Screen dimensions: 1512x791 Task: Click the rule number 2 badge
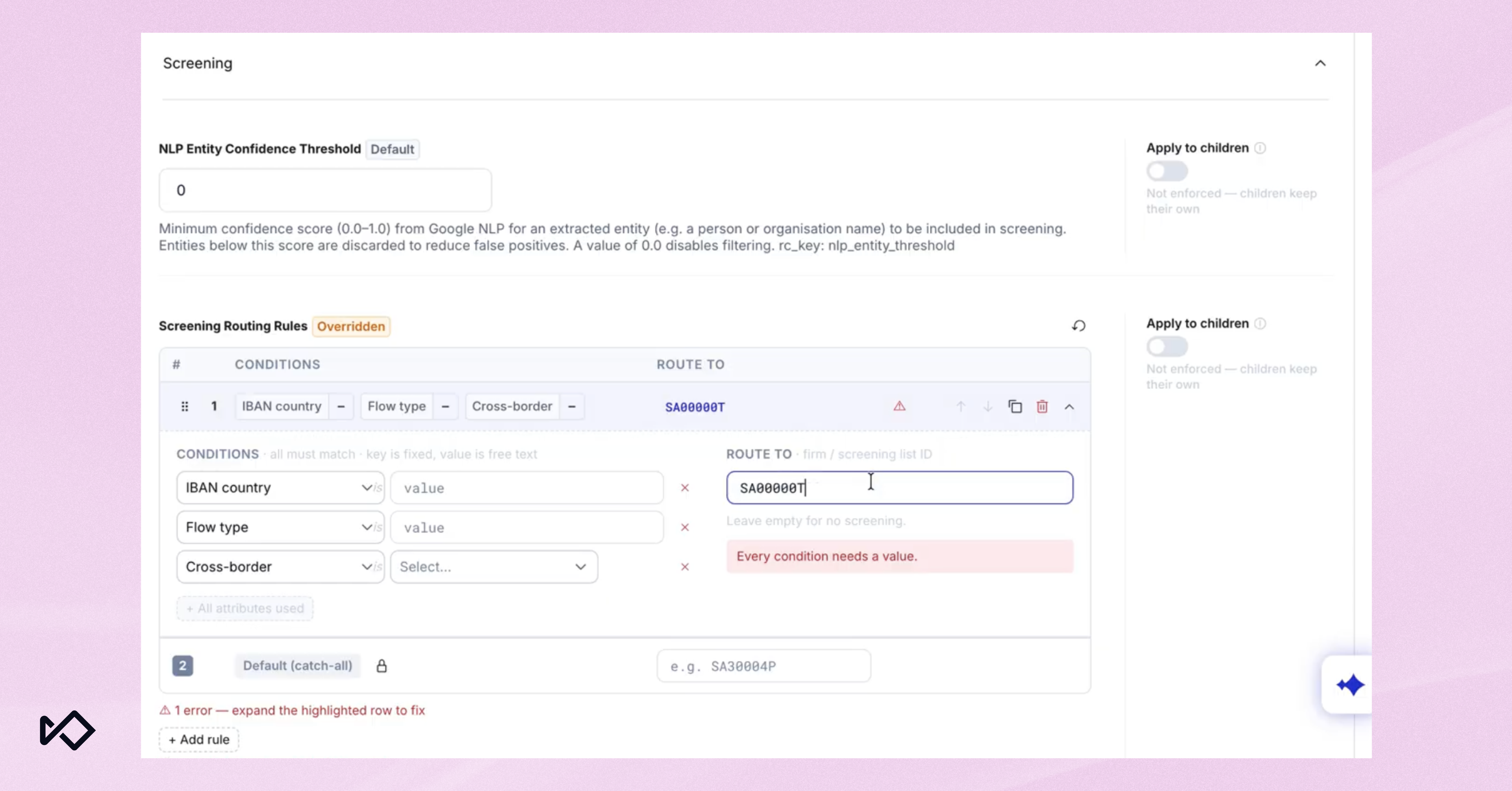coord(183,665)
